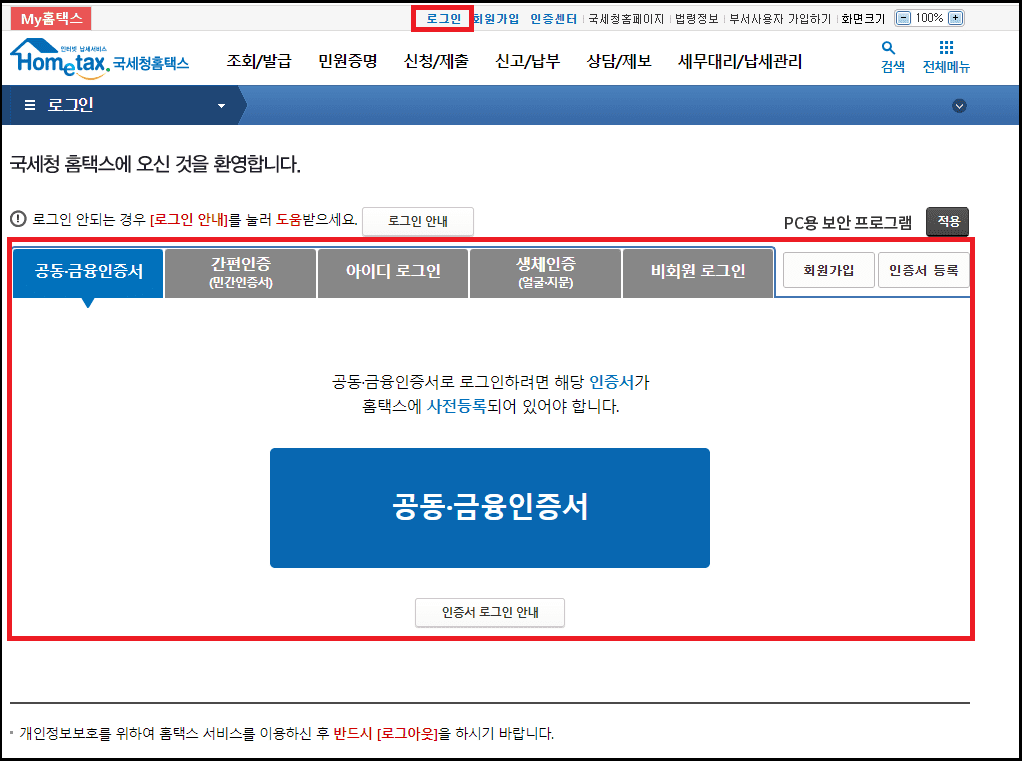Select the 생체인증 (얼굴·지문) tab

543,272
